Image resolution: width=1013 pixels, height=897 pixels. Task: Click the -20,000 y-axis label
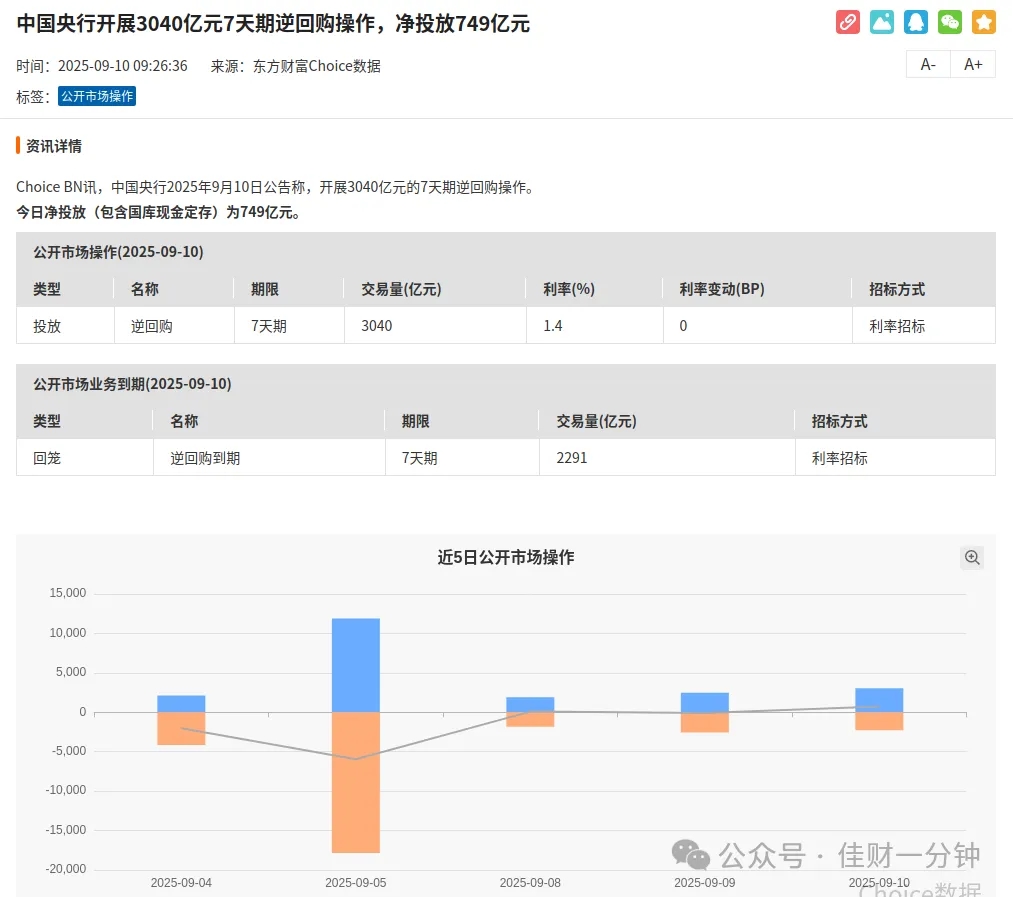[x=66, y=869]
